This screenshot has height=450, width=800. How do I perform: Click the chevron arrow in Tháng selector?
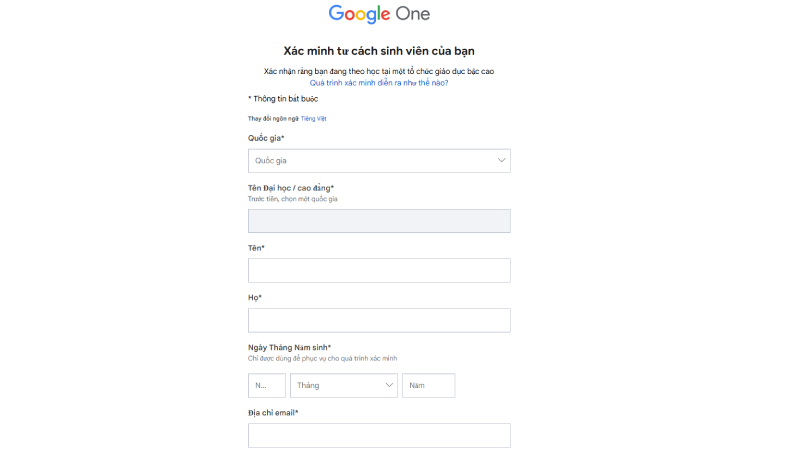pos(388,385)
